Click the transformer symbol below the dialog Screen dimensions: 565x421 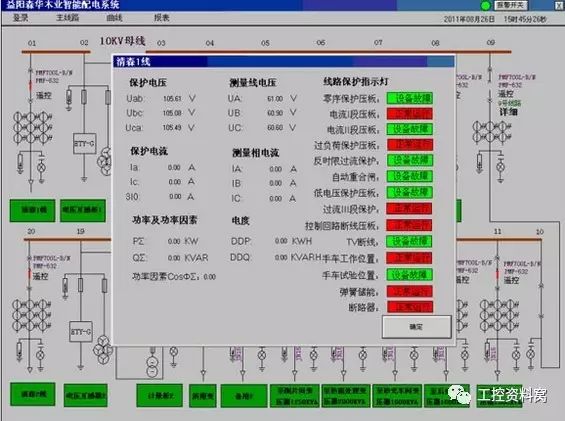(152, 366)
